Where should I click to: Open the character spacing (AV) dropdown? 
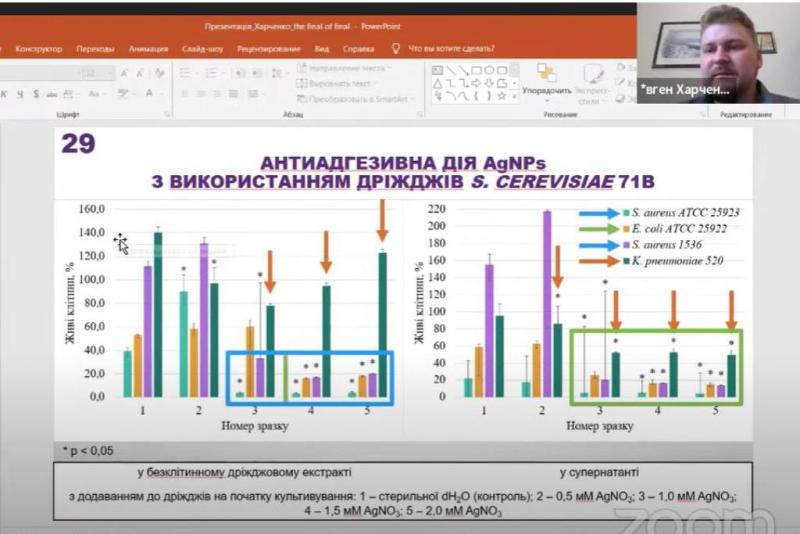pos(70,94)
